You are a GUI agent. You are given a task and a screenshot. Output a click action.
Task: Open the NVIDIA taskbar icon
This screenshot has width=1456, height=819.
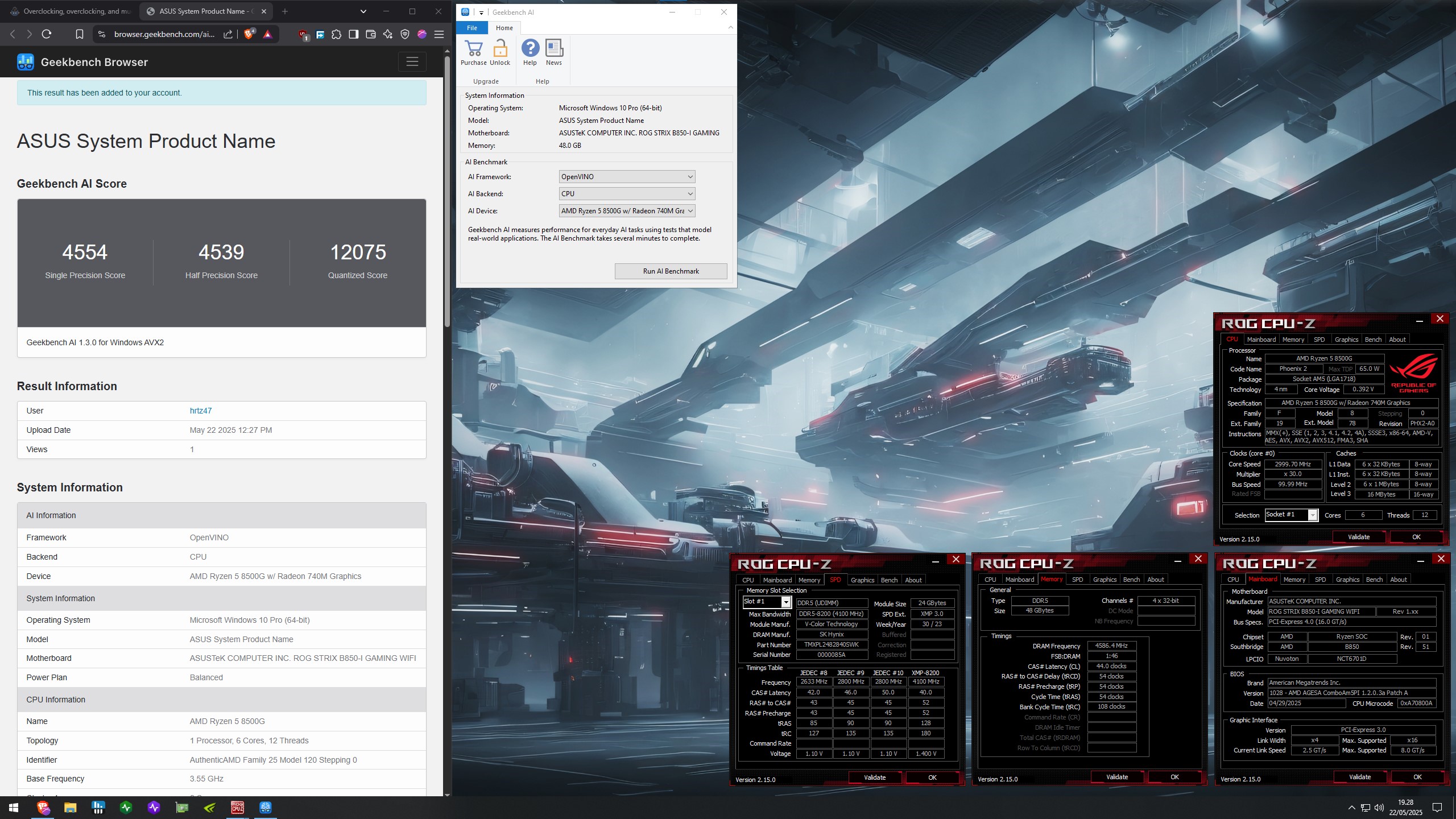click(x=209, y=807)
